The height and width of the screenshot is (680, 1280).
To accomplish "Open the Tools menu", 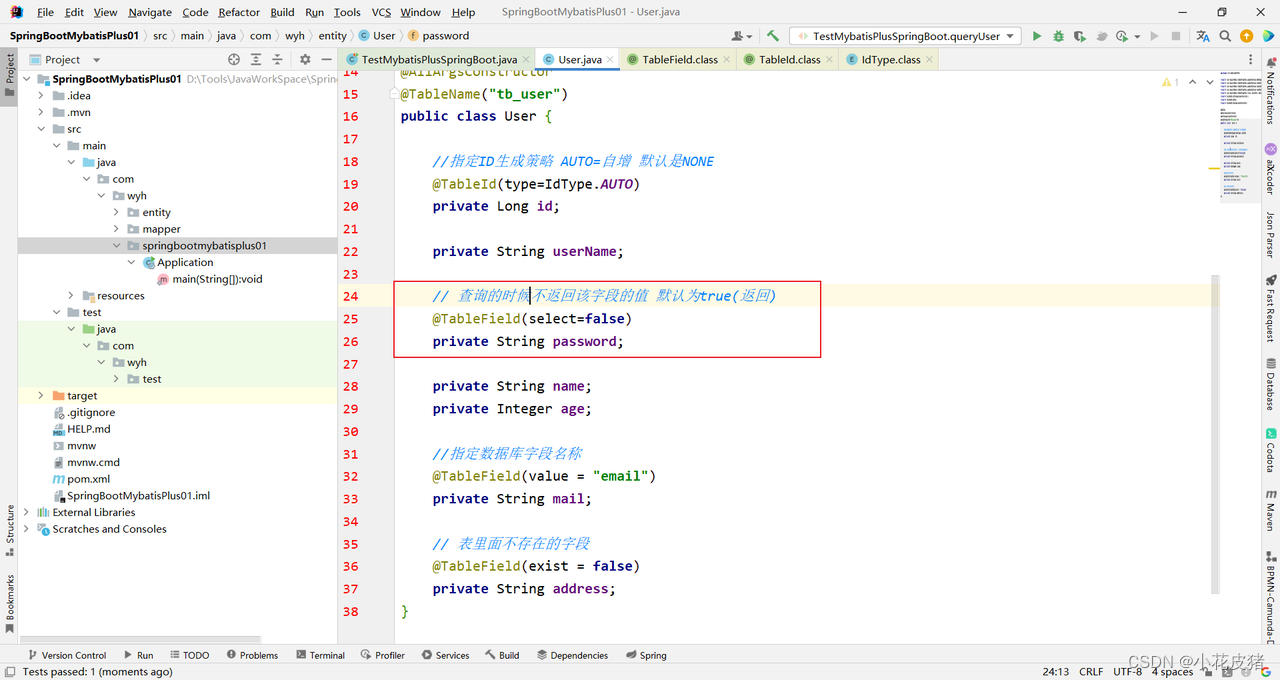I will (347, 12).
